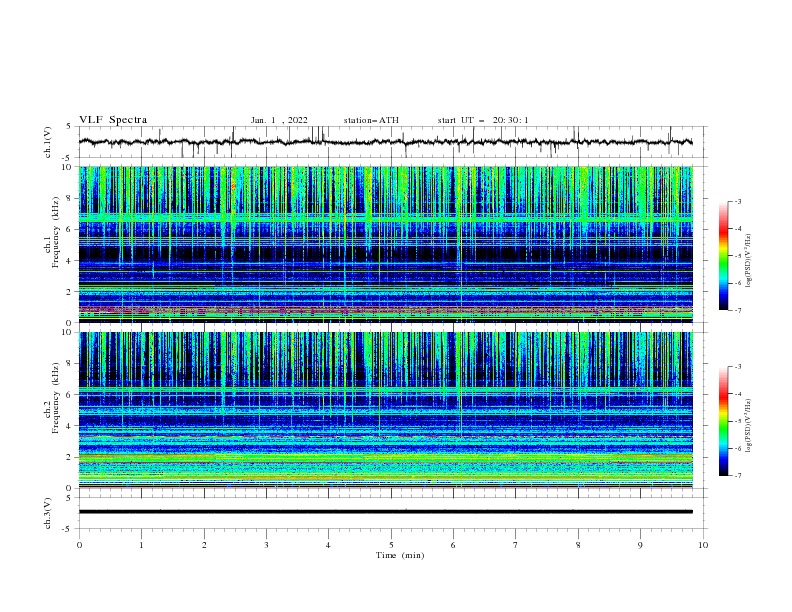792x612 pixels.
Task: Click the date "Jan. 1 , 2022"
Action: pos(279,120)
